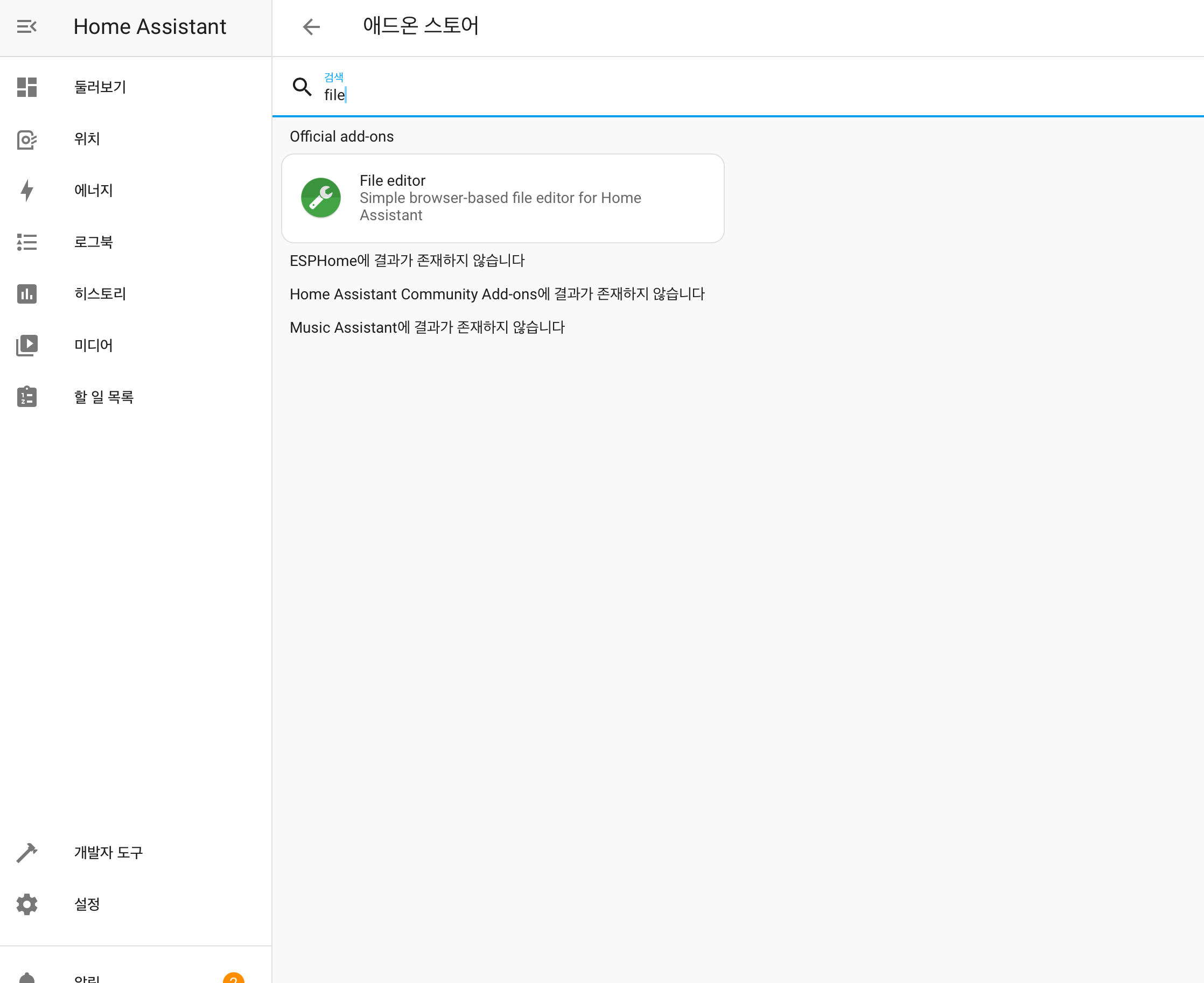This screenshot has width=1204, height=983.
Task: Click the File editor description text
Action: [501, 207]
